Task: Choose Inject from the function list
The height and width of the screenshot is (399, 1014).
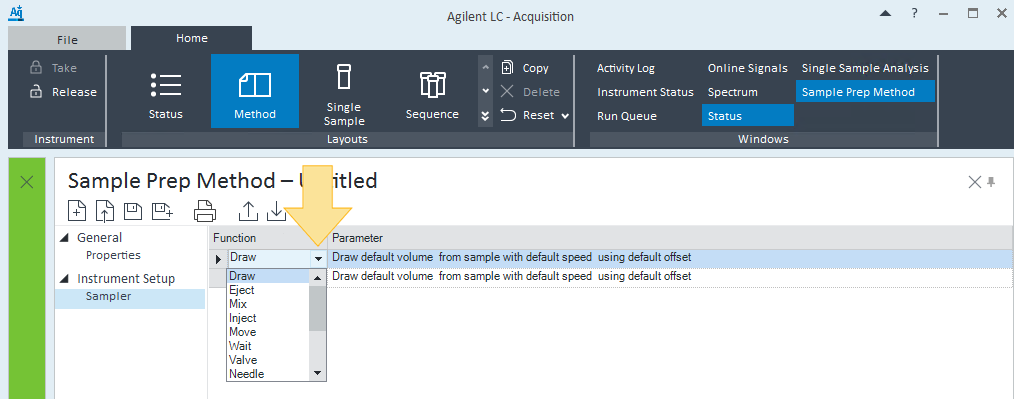Action: [x=243, y=318]
